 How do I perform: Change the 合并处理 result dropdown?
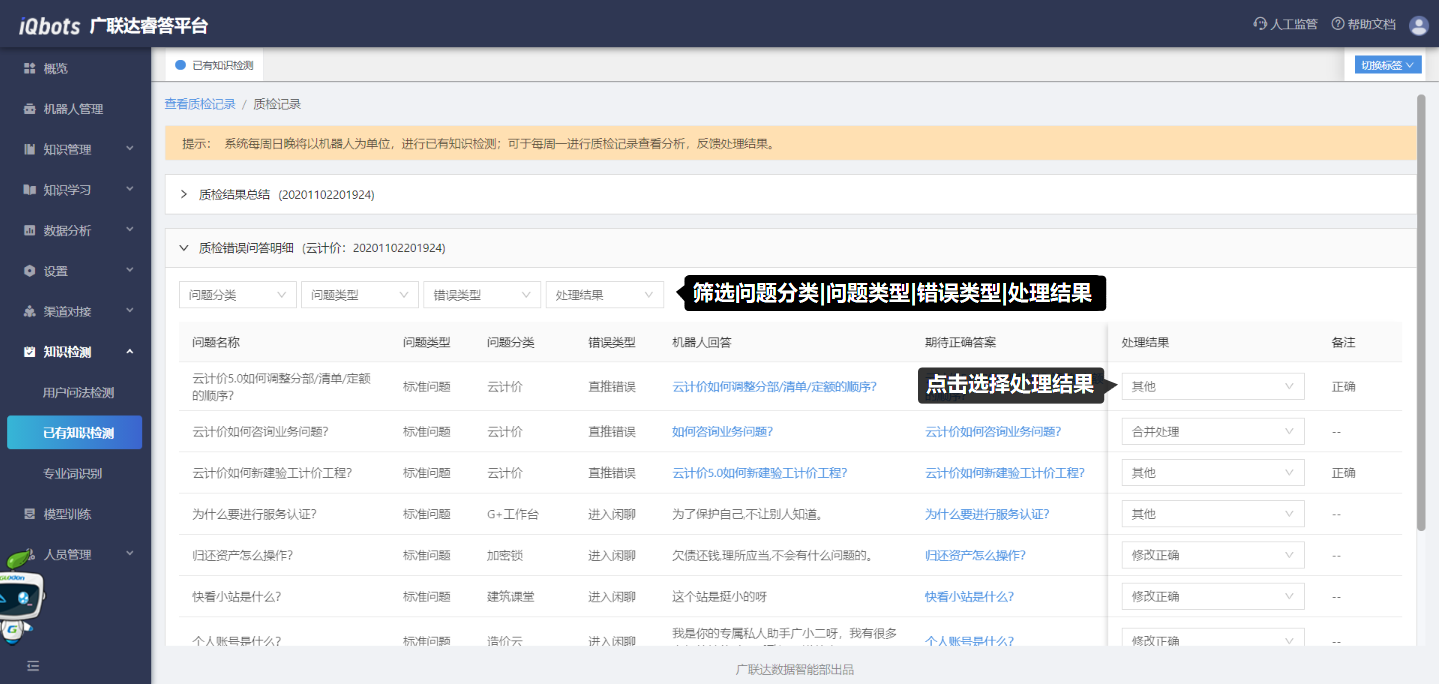point(1212,432)
